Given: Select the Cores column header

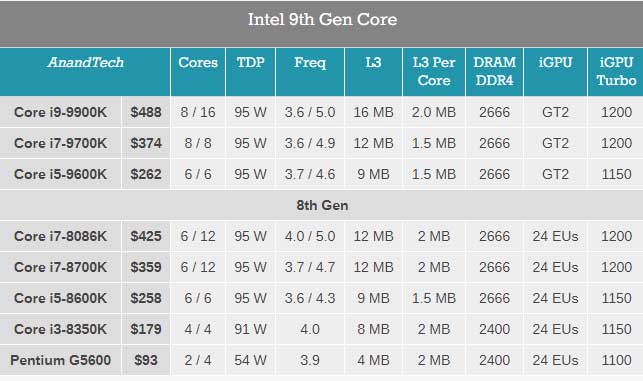Looking at the screenshot, I should tap(198, 72).
